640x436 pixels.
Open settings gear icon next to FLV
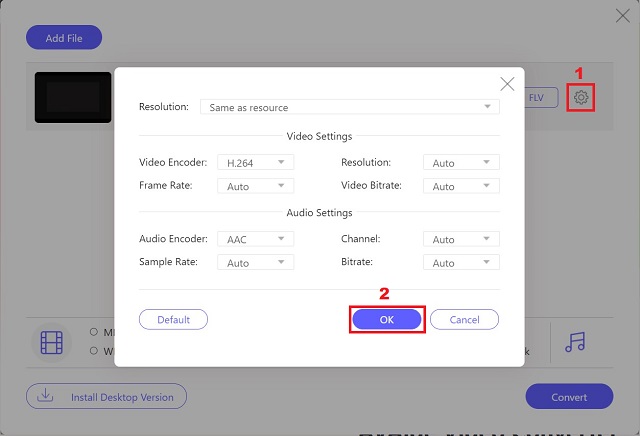click(x=581, y=98)
